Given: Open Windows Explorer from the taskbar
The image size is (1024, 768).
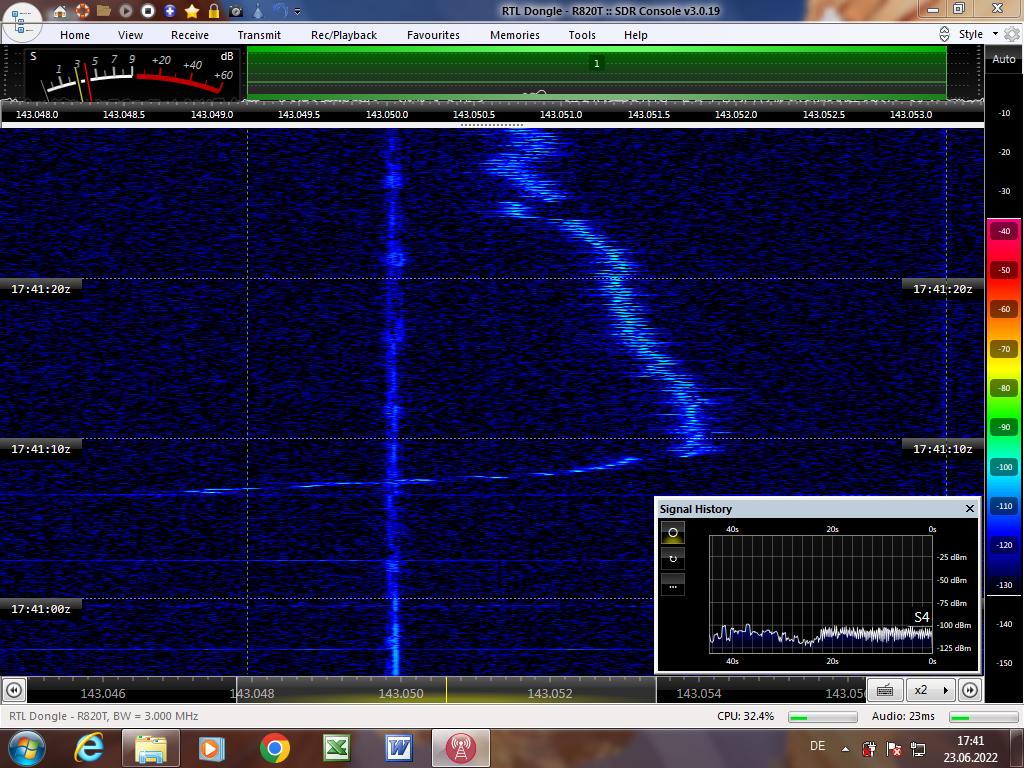Looking at the screenshot, I should (x=150, y=748).
